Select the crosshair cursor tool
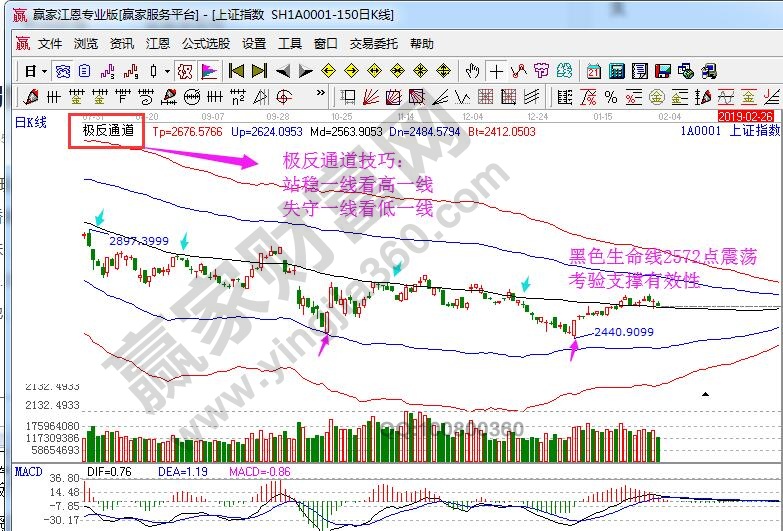 pyautogui.click(x=495, y=71)
